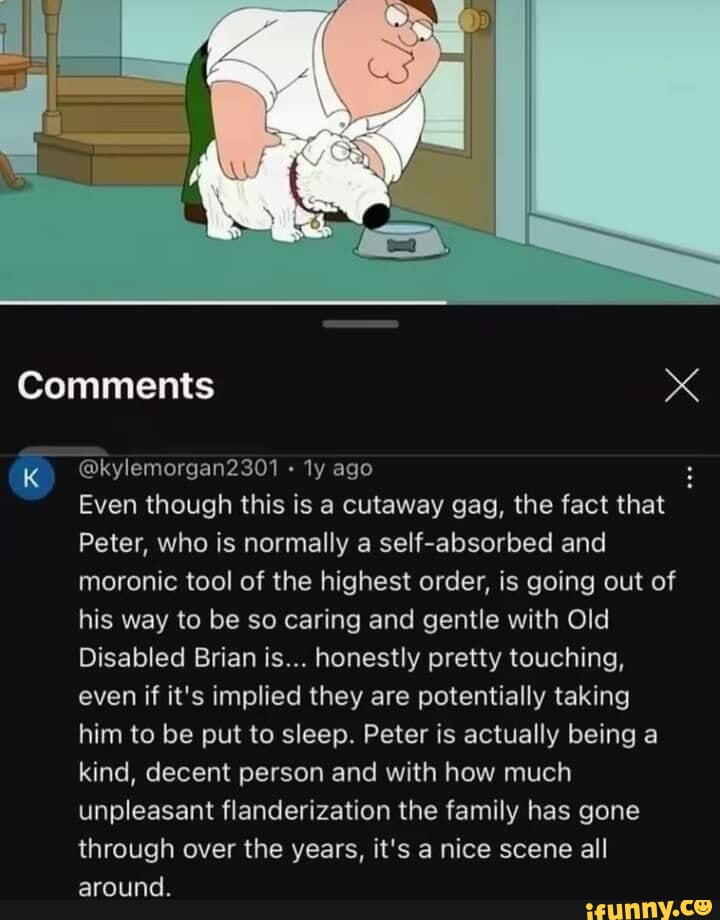Close the Comments panel with X
The height and width of the screenshot is (920, 720).
coord(682,385)
